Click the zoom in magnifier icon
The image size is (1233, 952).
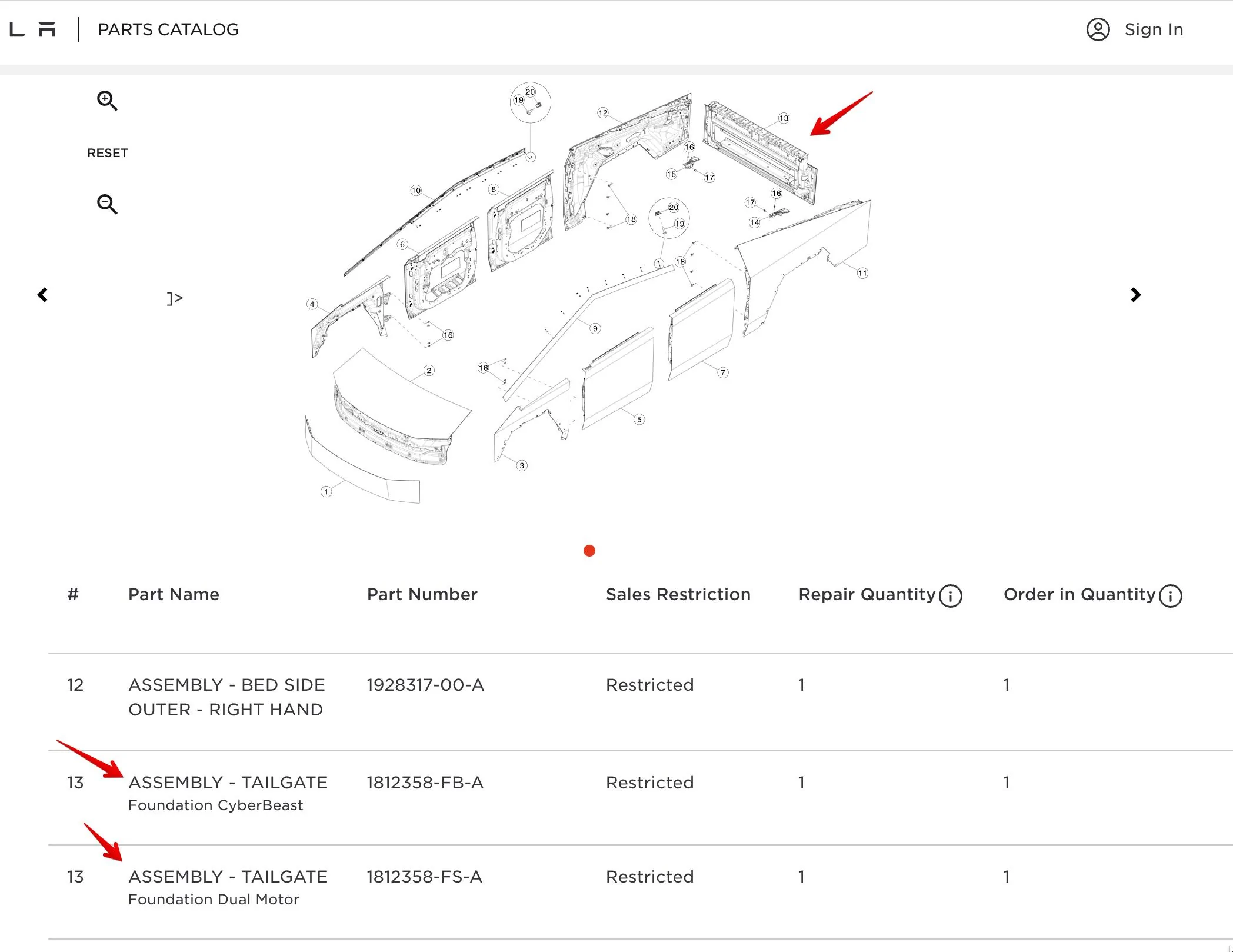[x=107, y=101]
